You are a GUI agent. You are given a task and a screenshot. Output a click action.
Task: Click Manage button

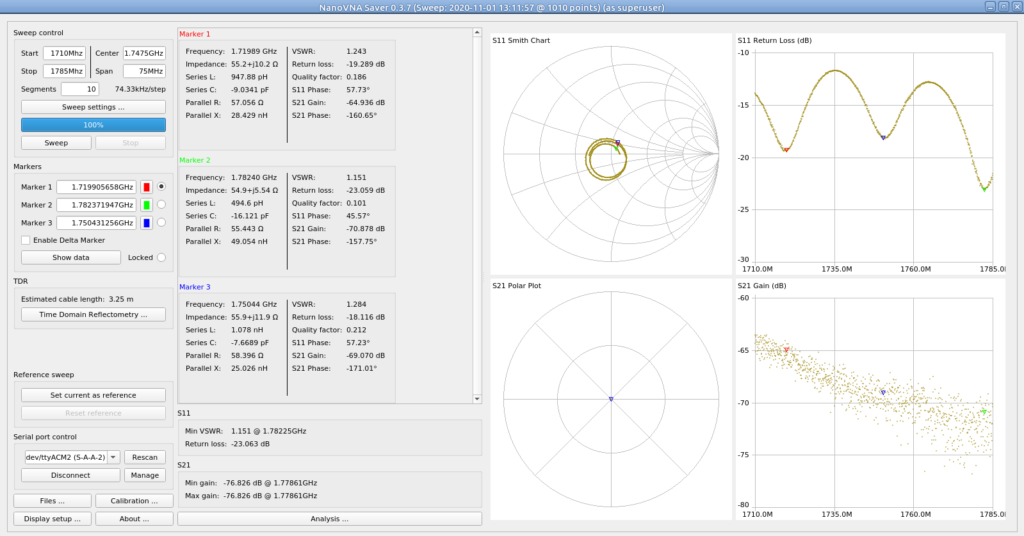click(x=145, y=475)
